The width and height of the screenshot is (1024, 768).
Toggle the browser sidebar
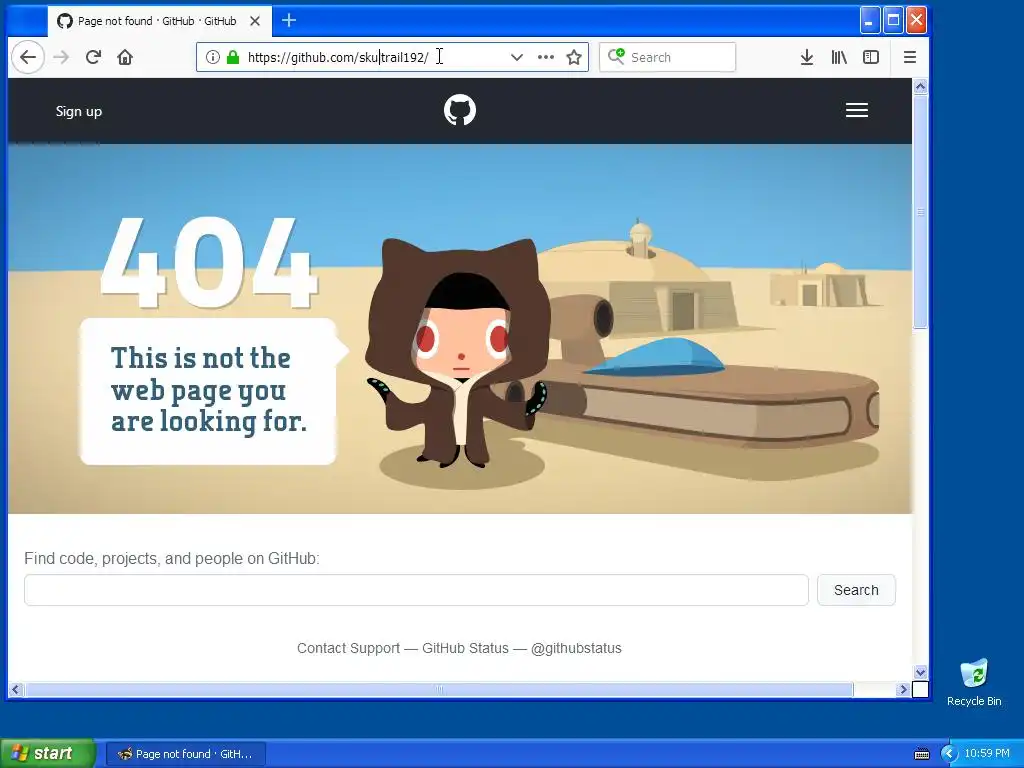tap(871, 57)
